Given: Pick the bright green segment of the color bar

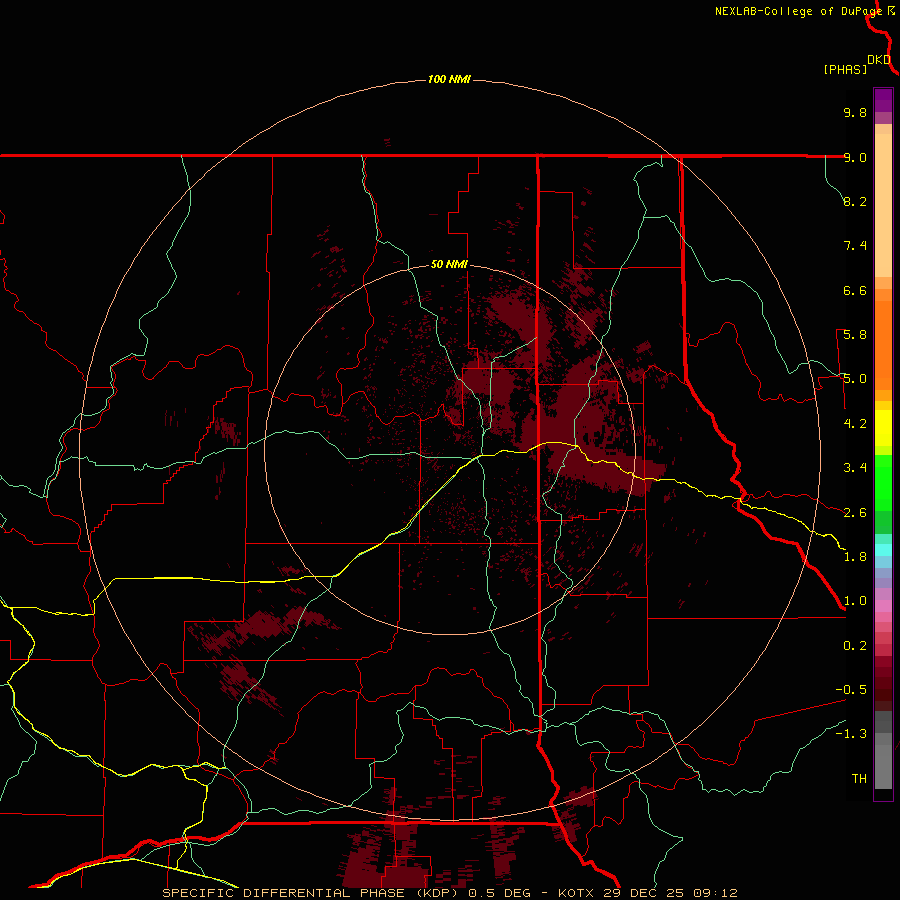Looking at the screenshot, I should pyautogui.click(x=883, y=483).
